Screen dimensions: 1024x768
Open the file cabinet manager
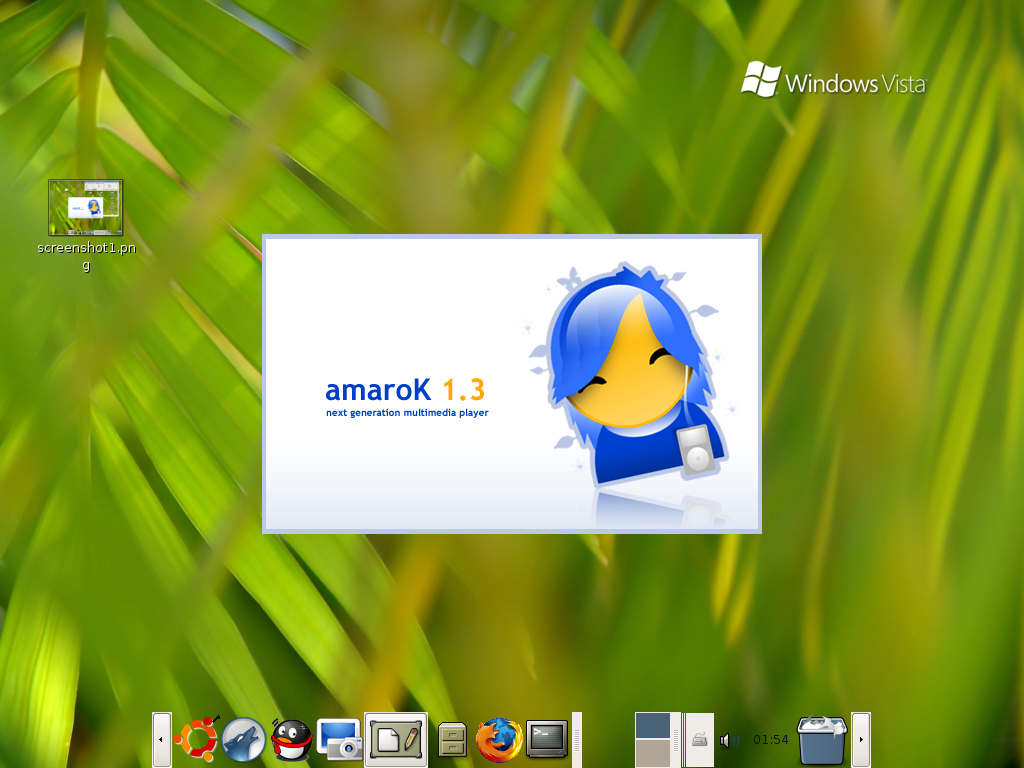pos(452,739)
